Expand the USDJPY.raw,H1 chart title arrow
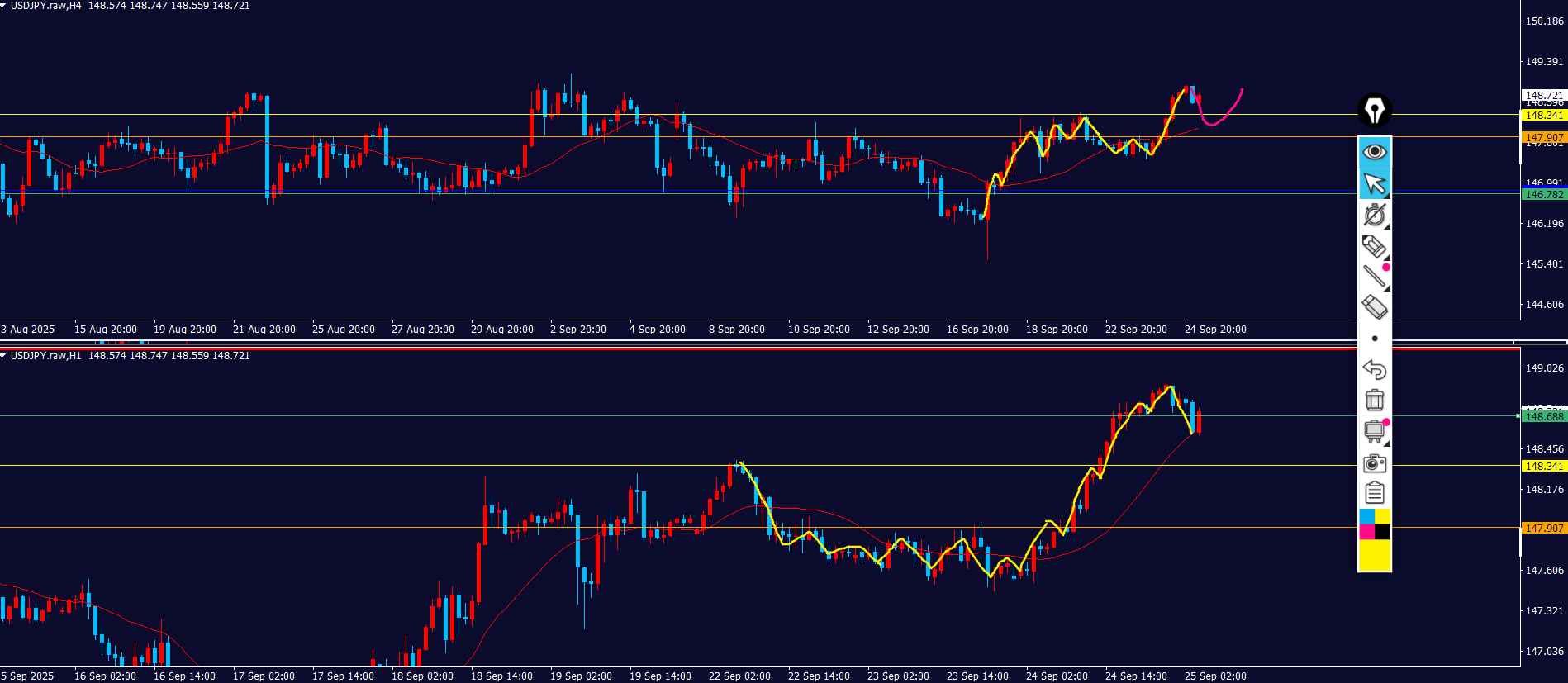1568x683 pixels. tap(4, 356)
